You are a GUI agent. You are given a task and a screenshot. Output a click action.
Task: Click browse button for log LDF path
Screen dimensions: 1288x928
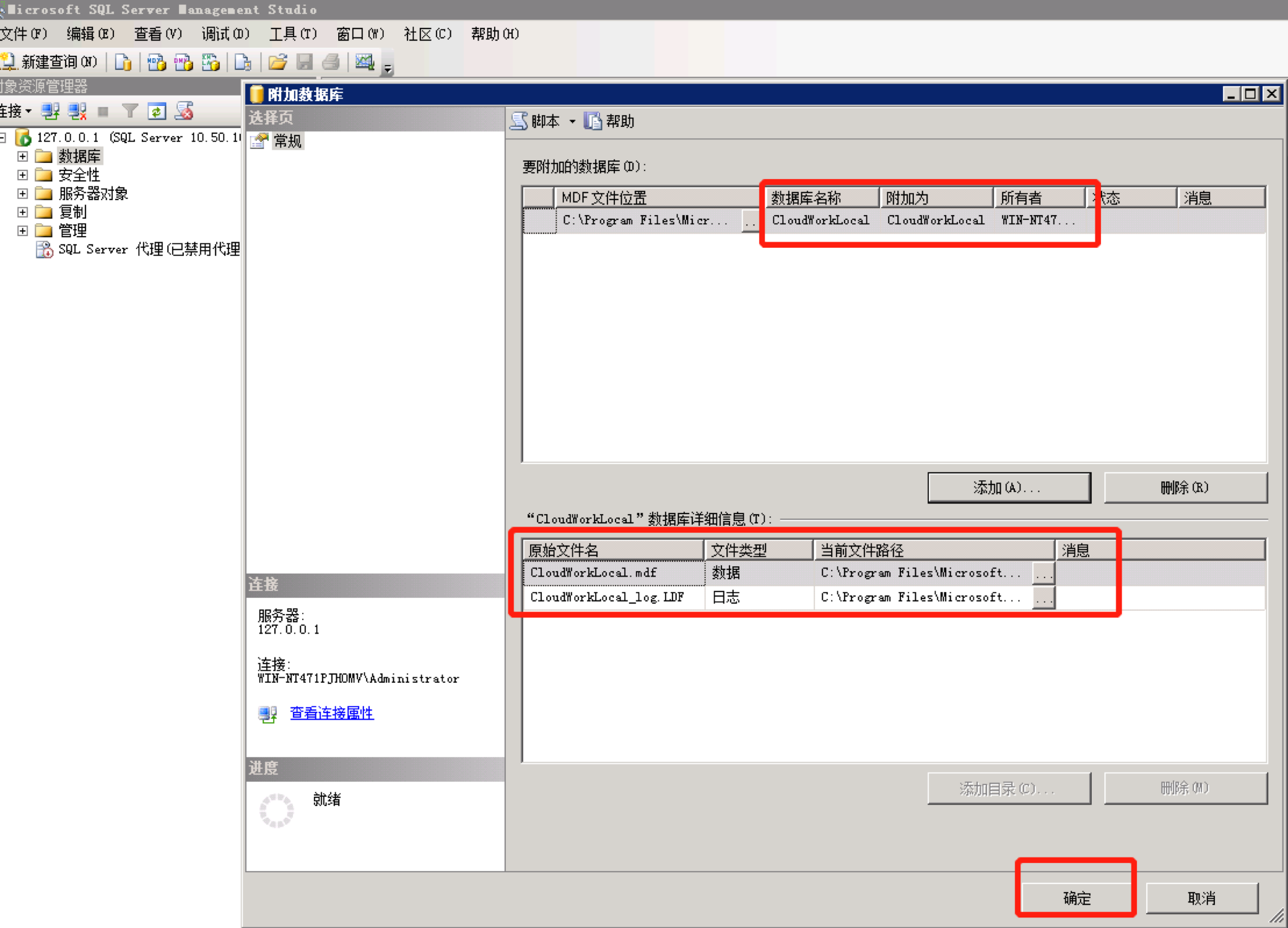coord(1043,598)
